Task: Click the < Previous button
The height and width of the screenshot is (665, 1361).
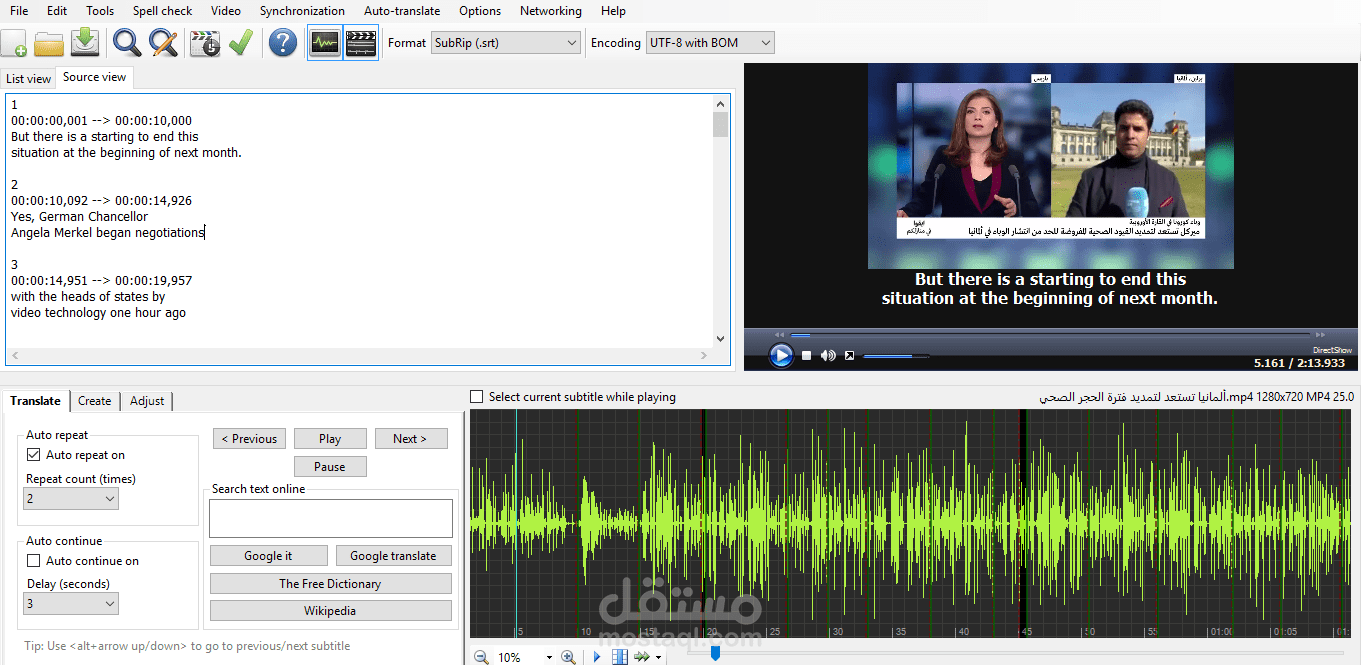Action: (249, 439)
